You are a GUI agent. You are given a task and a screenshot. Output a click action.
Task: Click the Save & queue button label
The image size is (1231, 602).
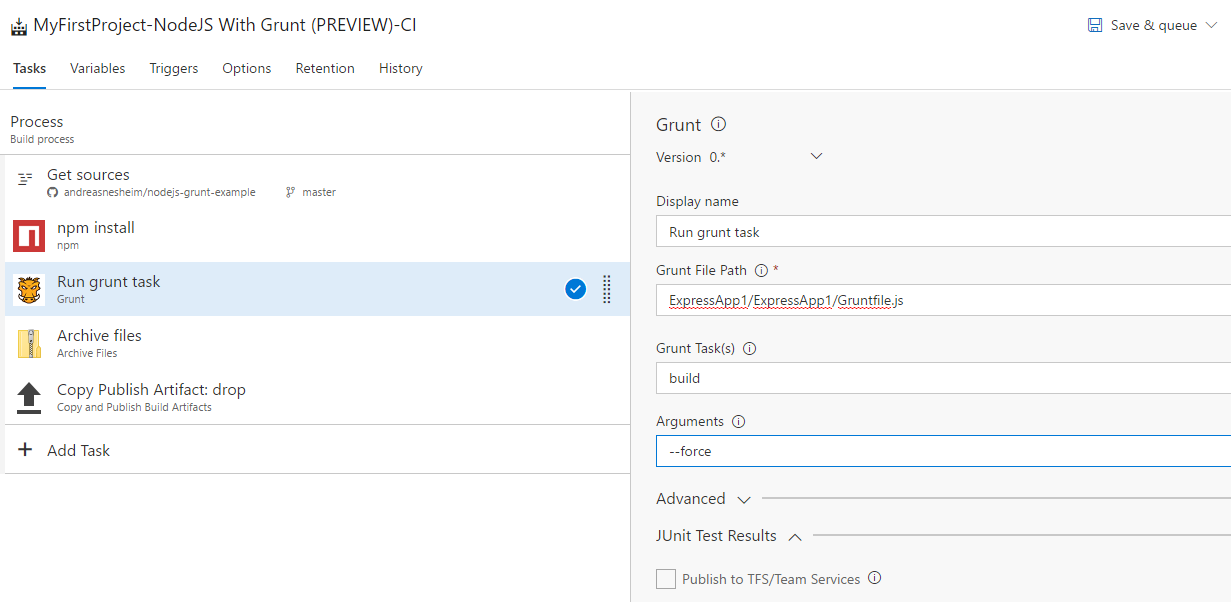(1154, 26)
